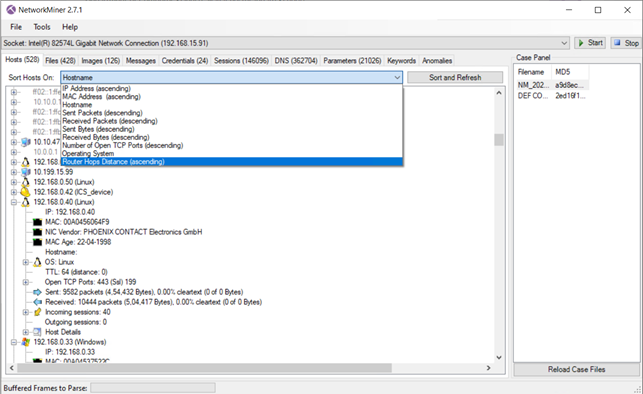Switch to the Keywords tab
Viewport: 643px width, 394px height.
[x=401, y=61]
